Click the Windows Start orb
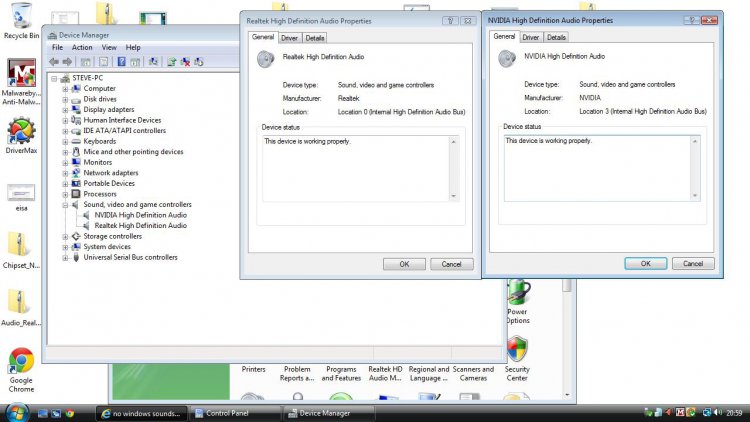 [17, 412]
